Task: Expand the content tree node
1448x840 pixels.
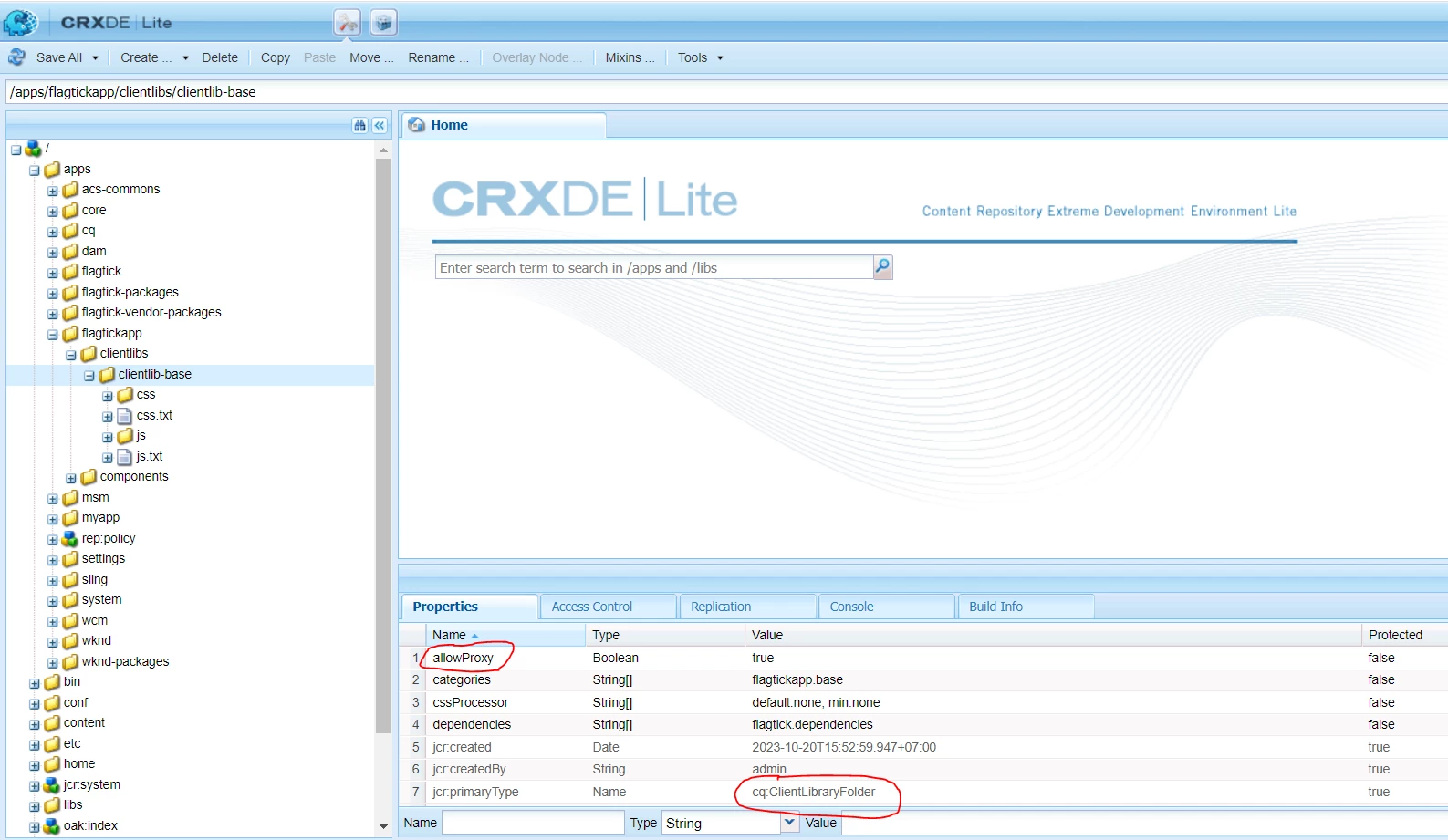Action: 34,725
